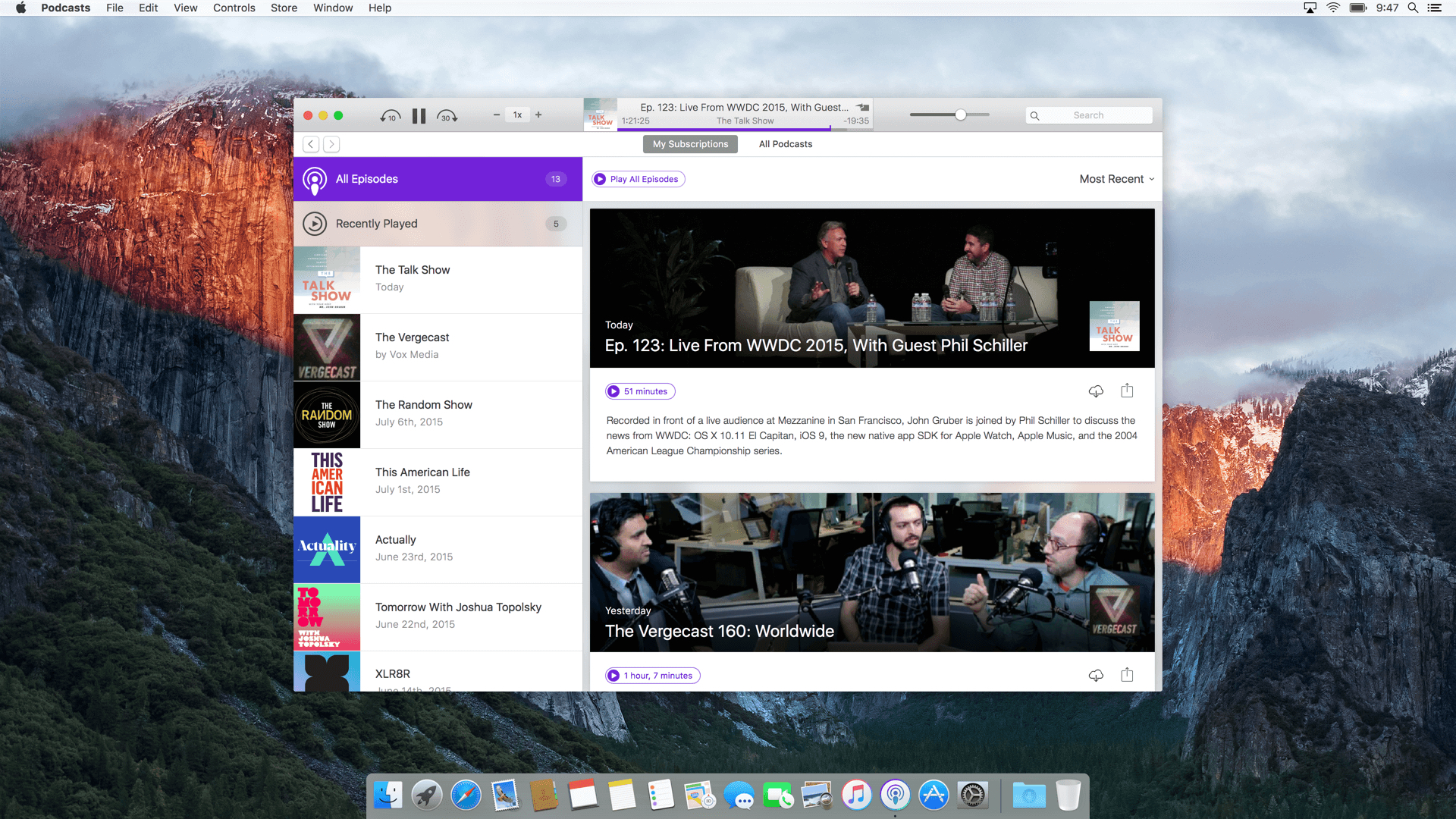
Task: Open the Store menu
Action: point(284,8)
